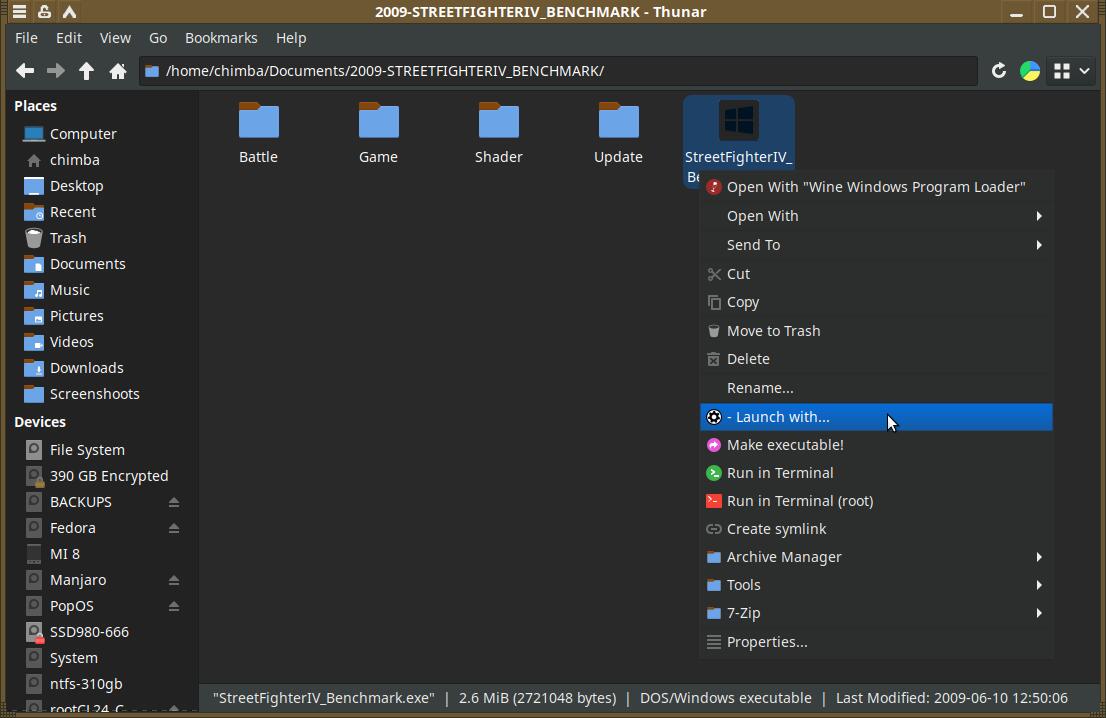Click the - Launch with... entry
The height and width of the screenshot is (718, 1106).
[876, 417]
